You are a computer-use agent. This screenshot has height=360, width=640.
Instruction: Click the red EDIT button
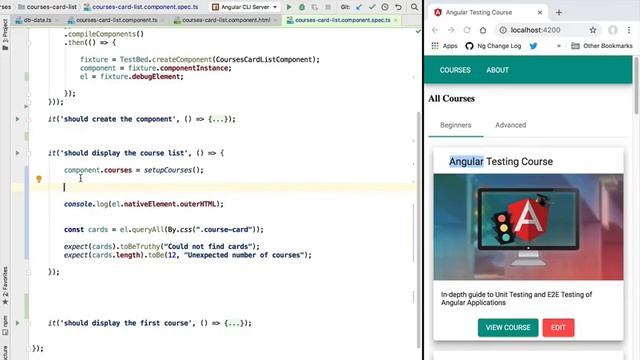(x=558, y=327)
